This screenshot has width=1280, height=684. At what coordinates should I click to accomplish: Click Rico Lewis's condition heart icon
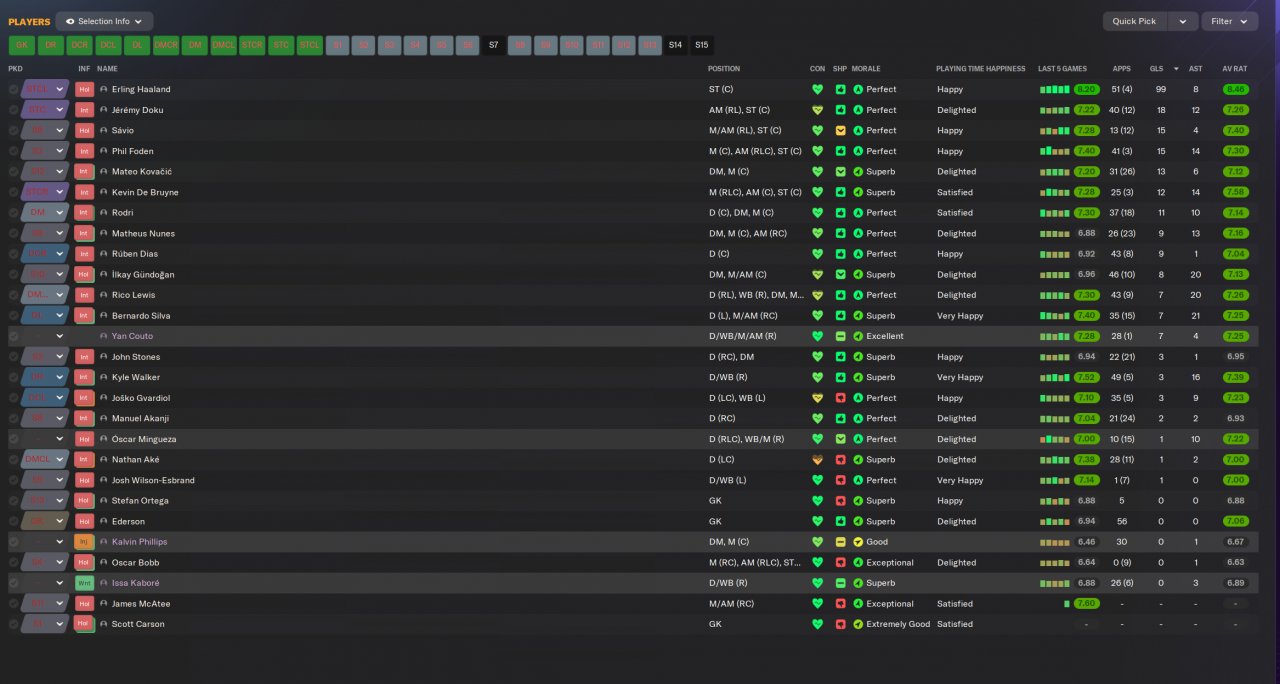(818, 295)
